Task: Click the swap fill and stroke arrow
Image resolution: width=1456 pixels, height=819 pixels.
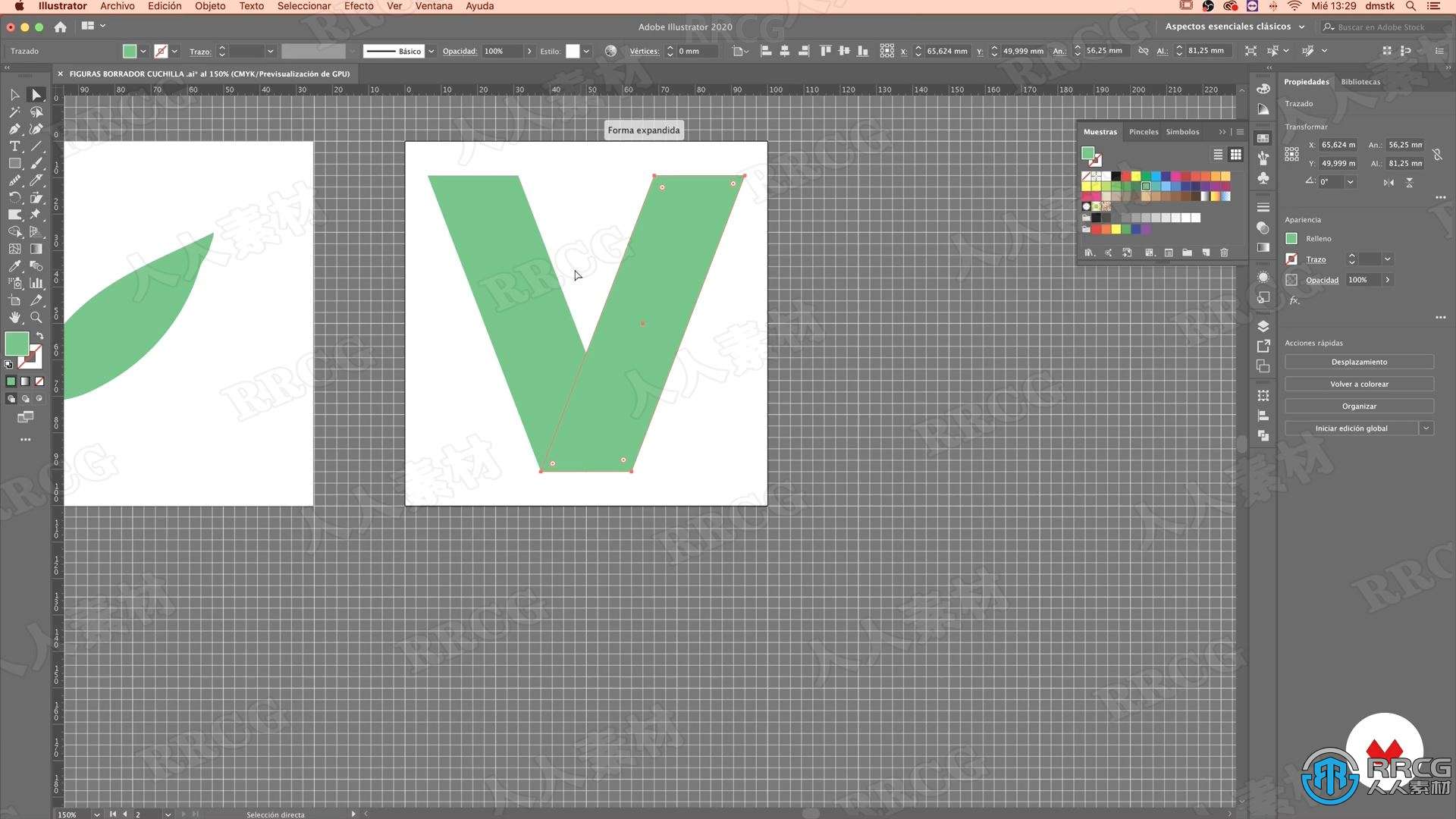Action: [39, 336]
